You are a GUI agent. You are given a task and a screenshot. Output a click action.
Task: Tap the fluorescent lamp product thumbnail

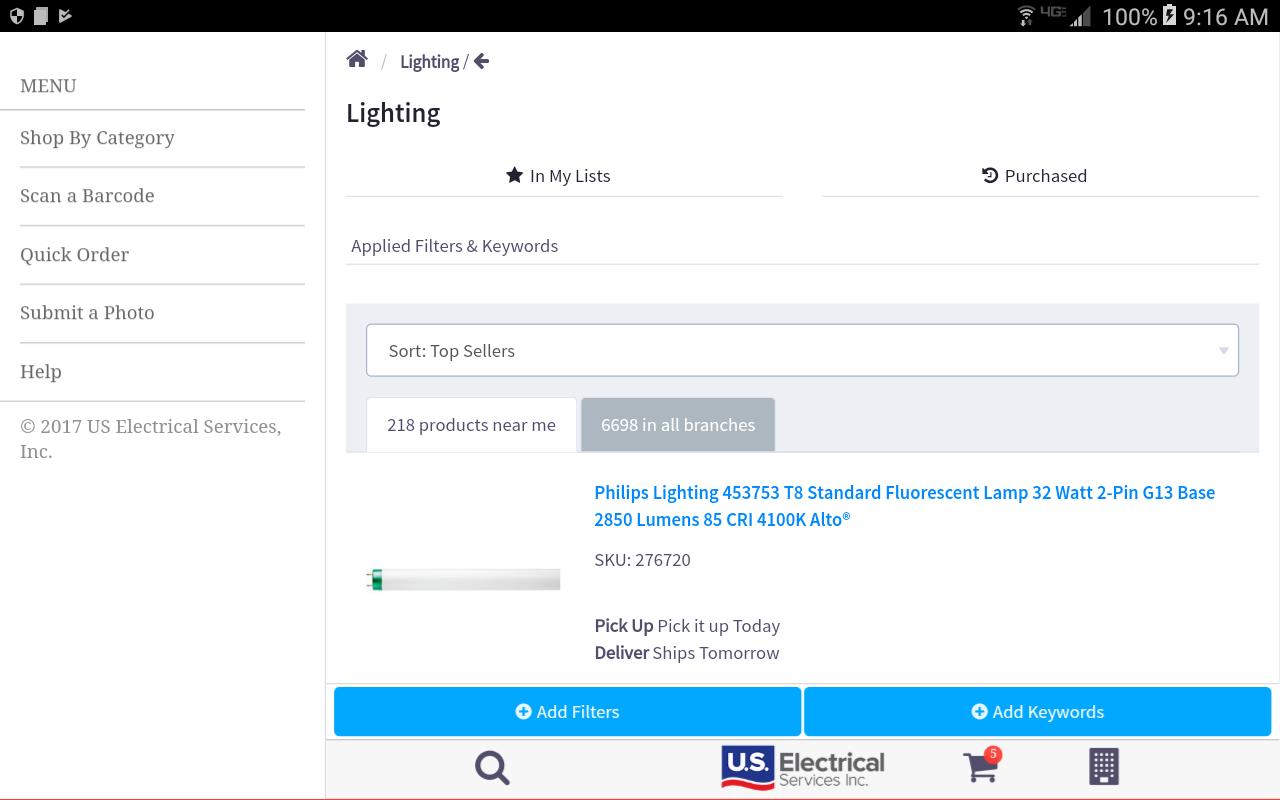[x=463, y=579]
